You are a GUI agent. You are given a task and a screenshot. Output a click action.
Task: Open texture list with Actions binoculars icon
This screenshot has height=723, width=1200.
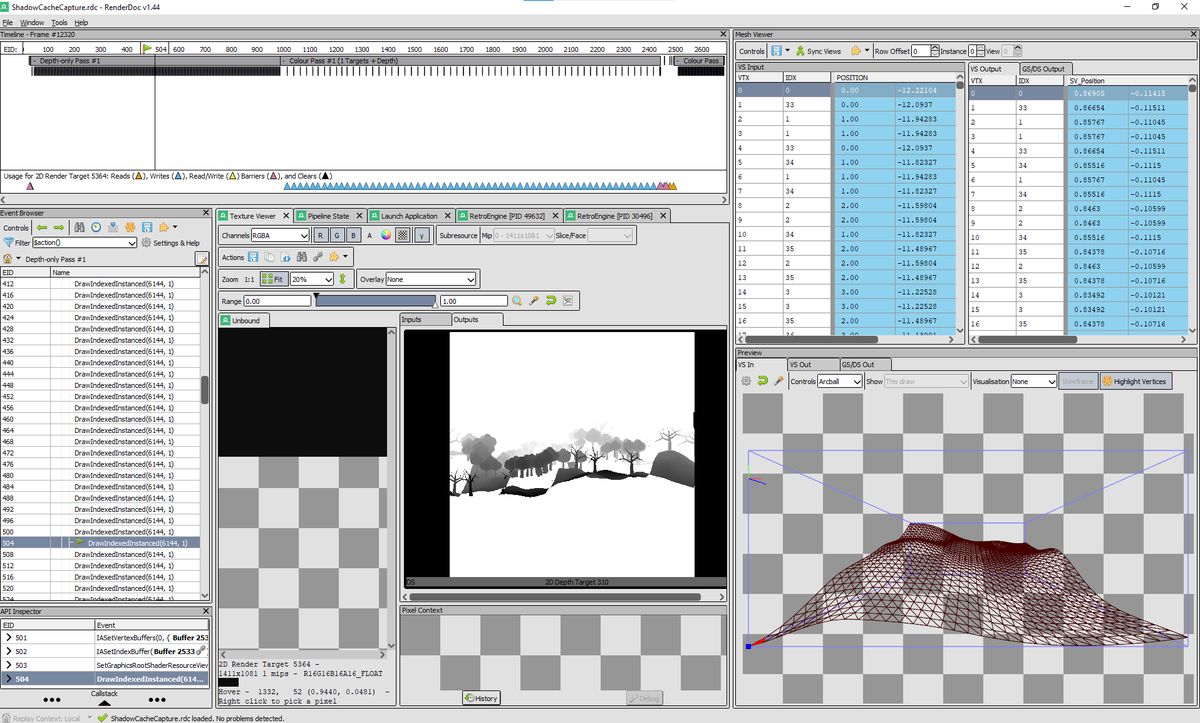coord(302,257)
